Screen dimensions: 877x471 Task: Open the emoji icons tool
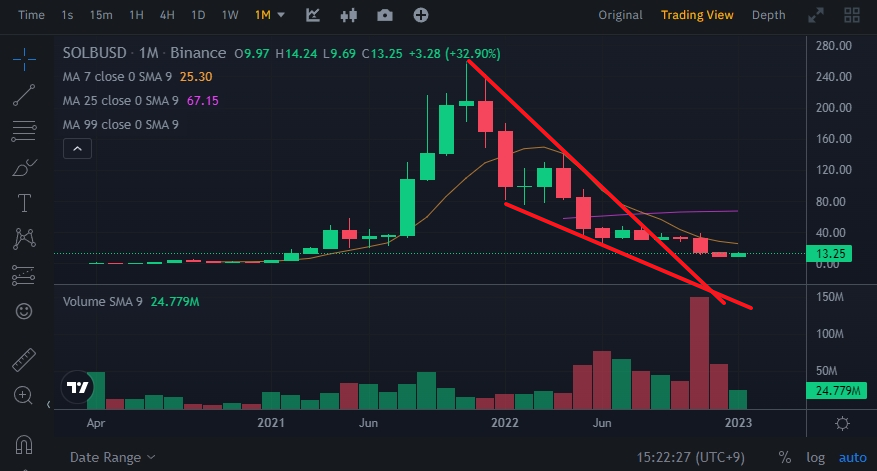(x=23, y=311)
